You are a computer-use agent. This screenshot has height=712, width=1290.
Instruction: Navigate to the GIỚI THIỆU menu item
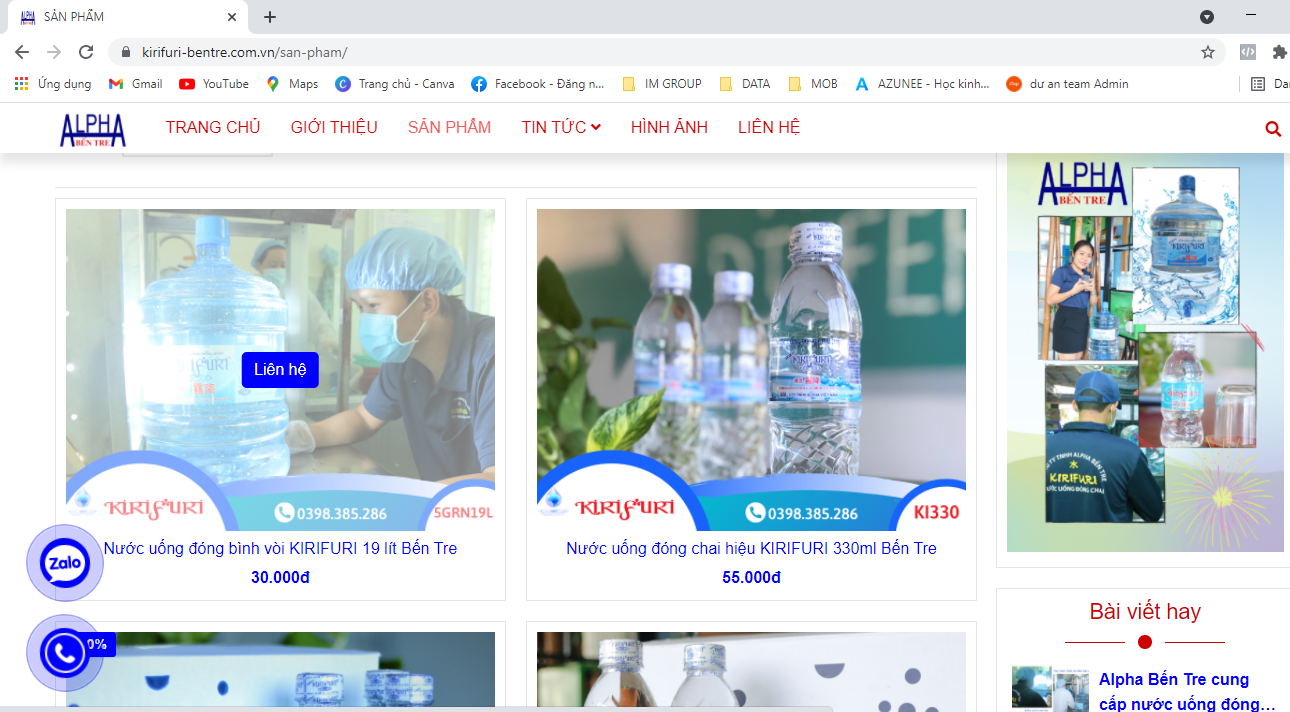(333, 127)
